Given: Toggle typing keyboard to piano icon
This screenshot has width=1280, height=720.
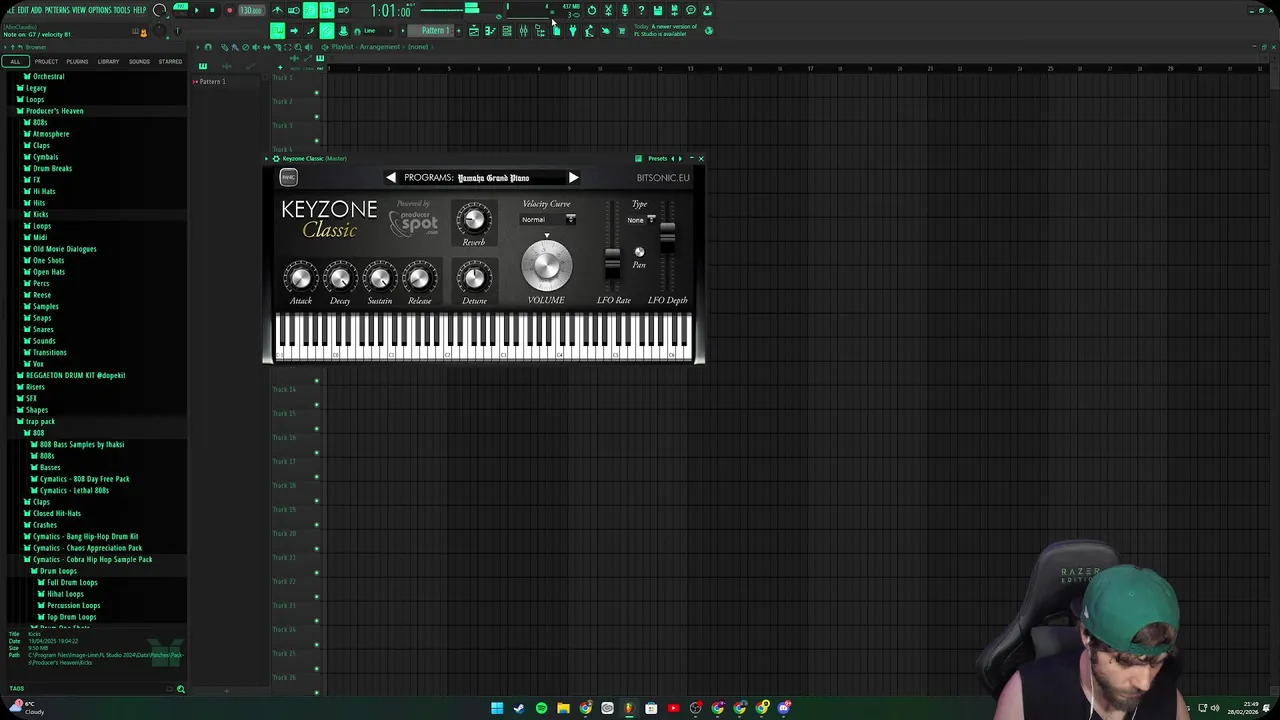Looking at the screenshot, I should point(277,31).
